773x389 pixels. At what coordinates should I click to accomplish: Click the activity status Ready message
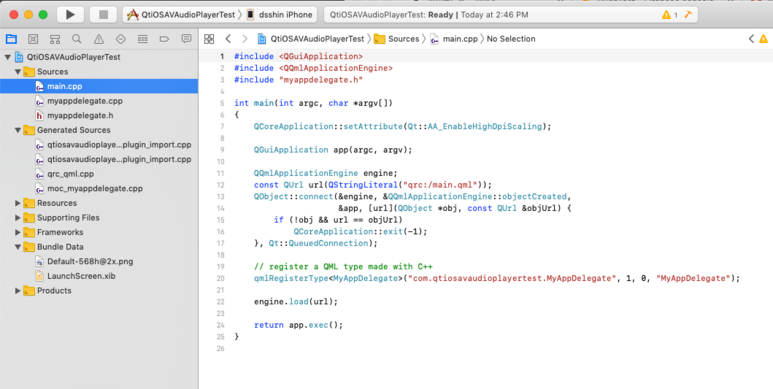tap(428, 15)
